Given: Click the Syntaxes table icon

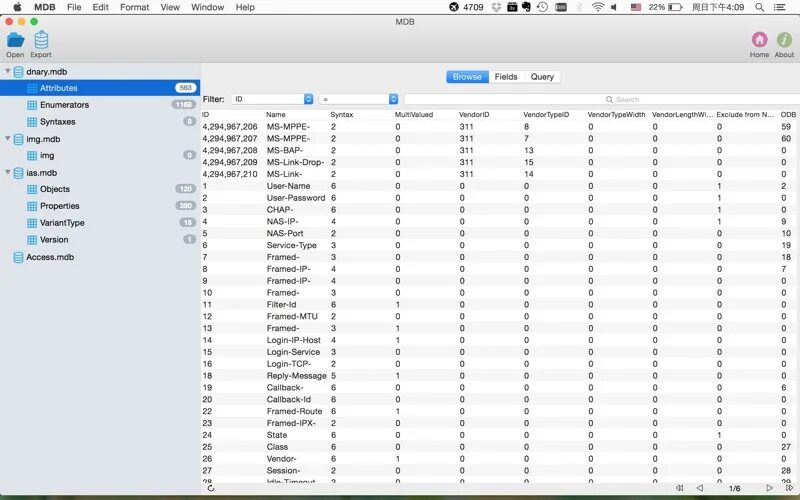Looking at the screenshot, I should [32, 122].
